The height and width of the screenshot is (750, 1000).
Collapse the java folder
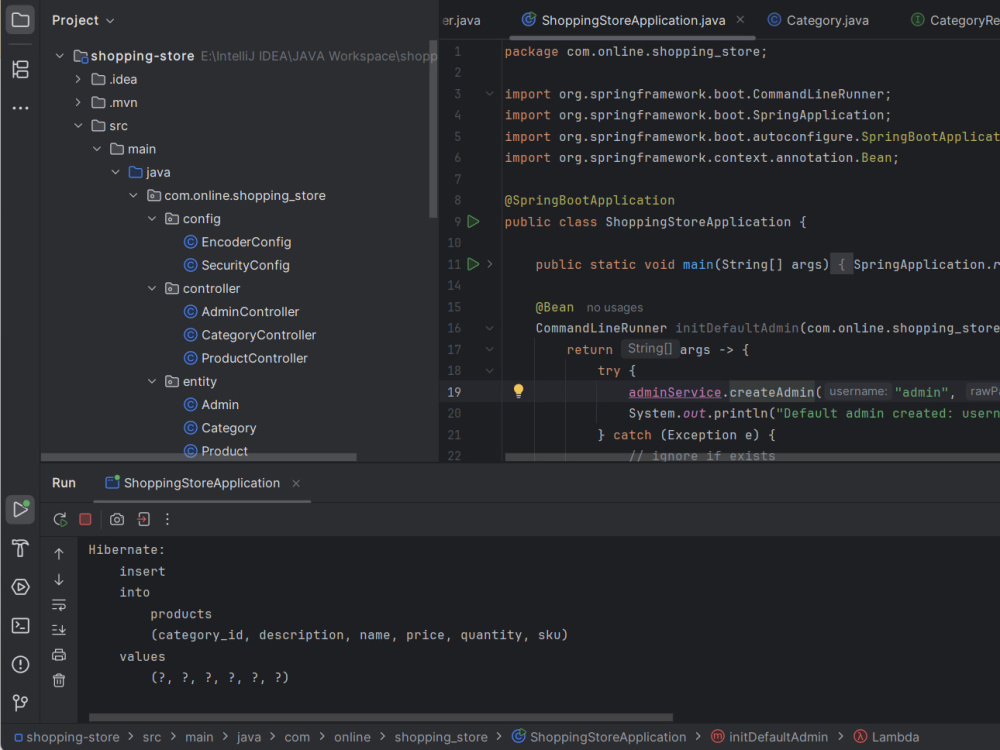115,172
